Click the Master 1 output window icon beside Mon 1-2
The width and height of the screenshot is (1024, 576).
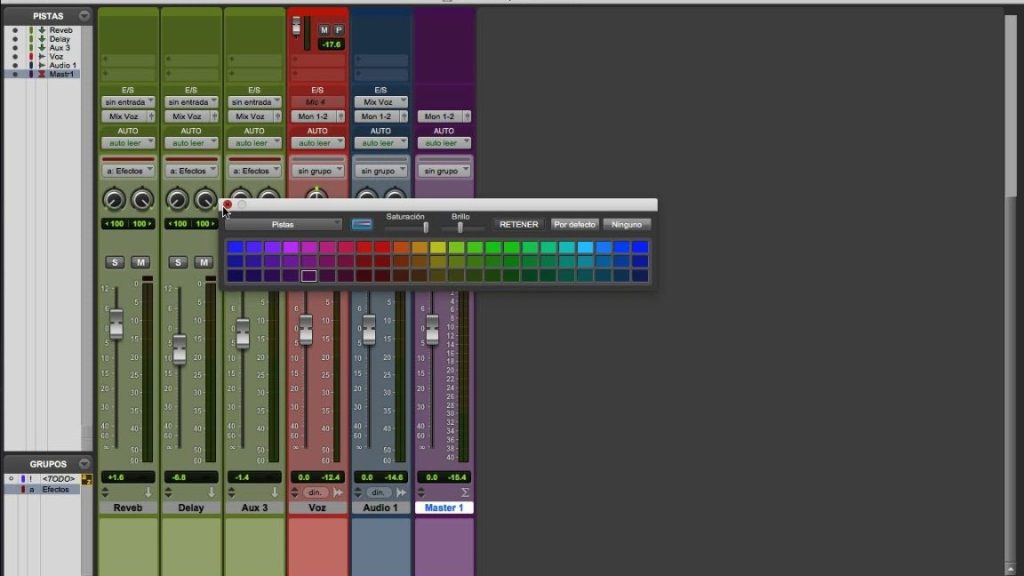click(x=467, y=116)
